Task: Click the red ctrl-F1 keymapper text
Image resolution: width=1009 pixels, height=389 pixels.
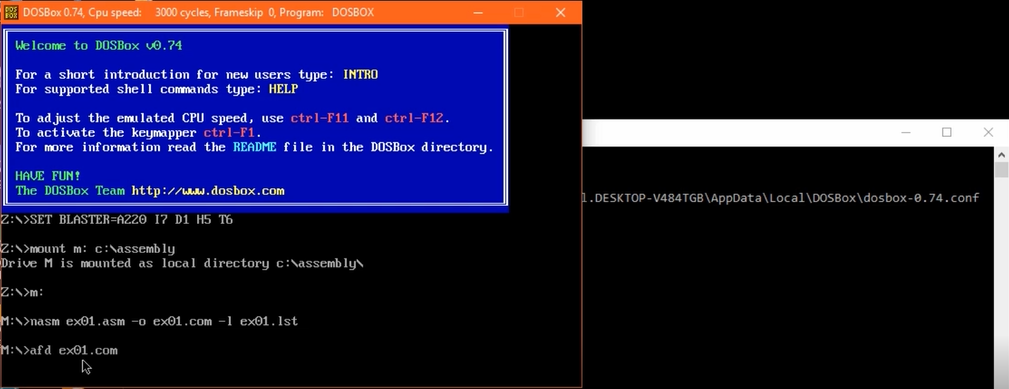Action: coord(230,133)
